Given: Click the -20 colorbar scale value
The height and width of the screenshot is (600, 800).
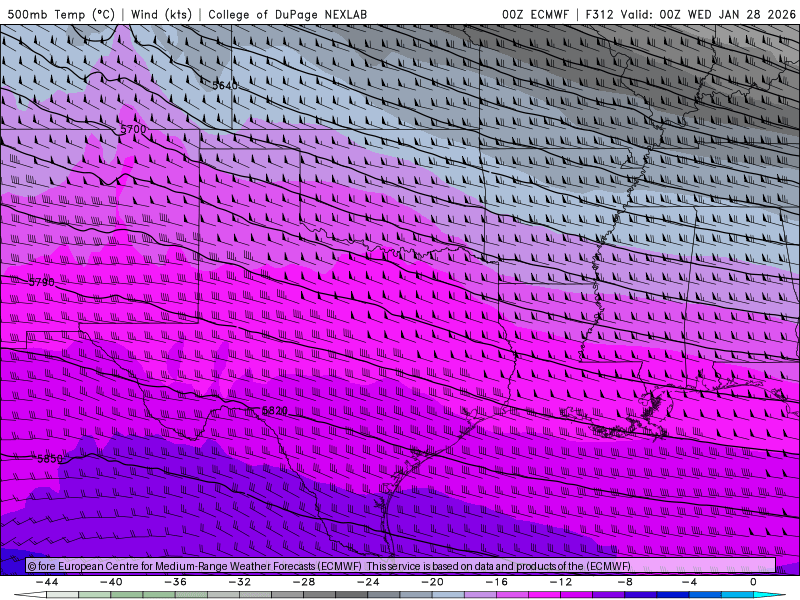Looking at the screenshot, I should tap(433, 582).
